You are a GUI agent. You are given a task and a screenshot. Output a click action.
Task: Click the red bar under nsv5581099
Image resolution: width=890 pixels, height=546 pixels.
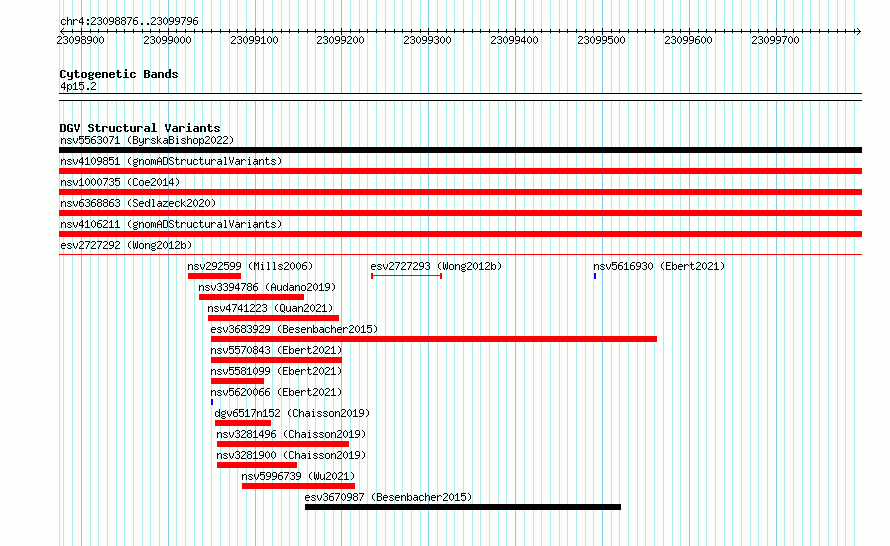coord(237,381)
